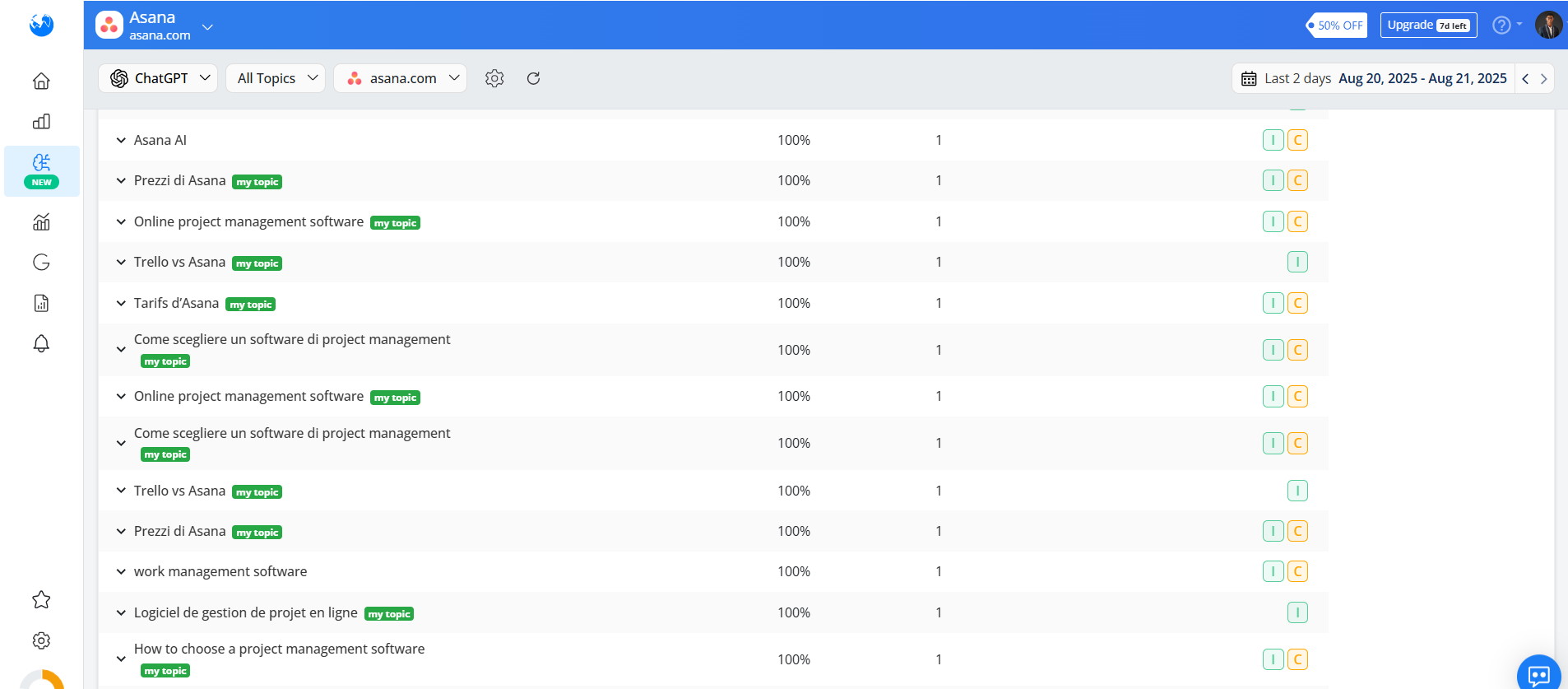Click the my topic tag on Tarifs d'Asana
The height and width of the screenshot is (689, 1568).
click(251, 305)
